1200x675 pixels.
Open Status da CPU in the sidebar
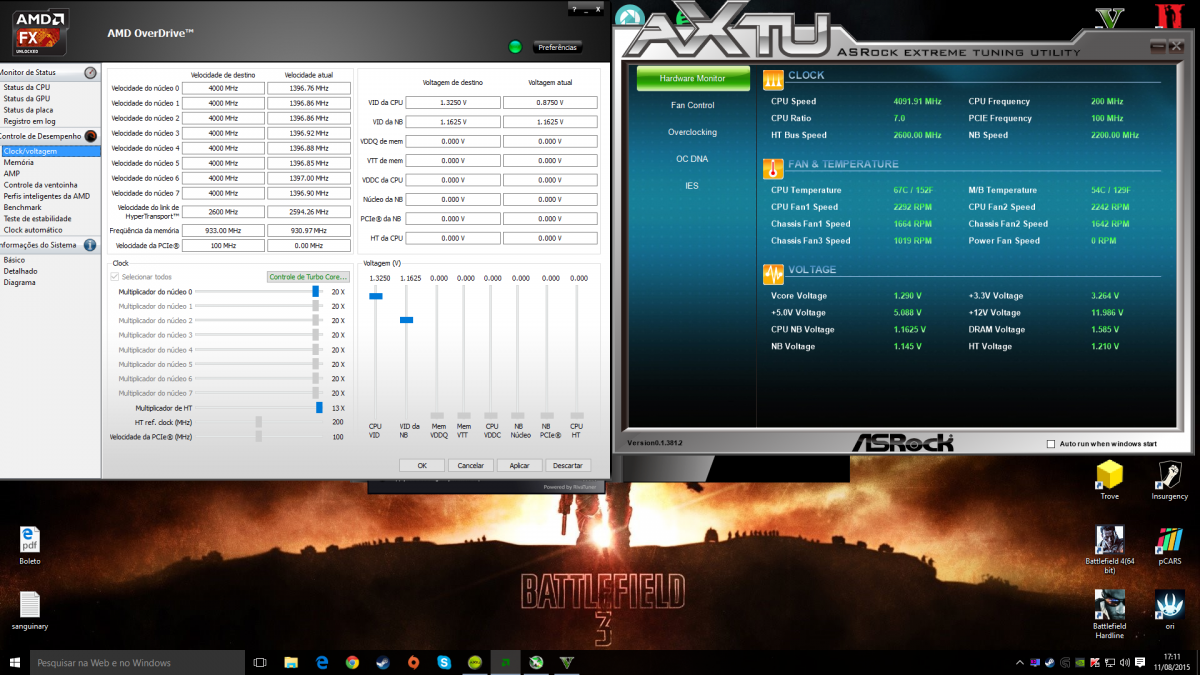tap(27, 87)
